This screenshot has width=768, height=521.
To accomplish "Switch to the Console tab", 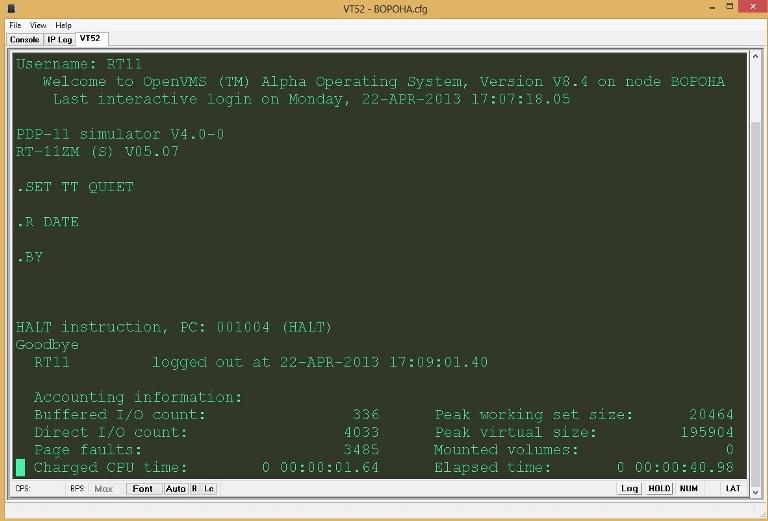I will tap(24, 39).
